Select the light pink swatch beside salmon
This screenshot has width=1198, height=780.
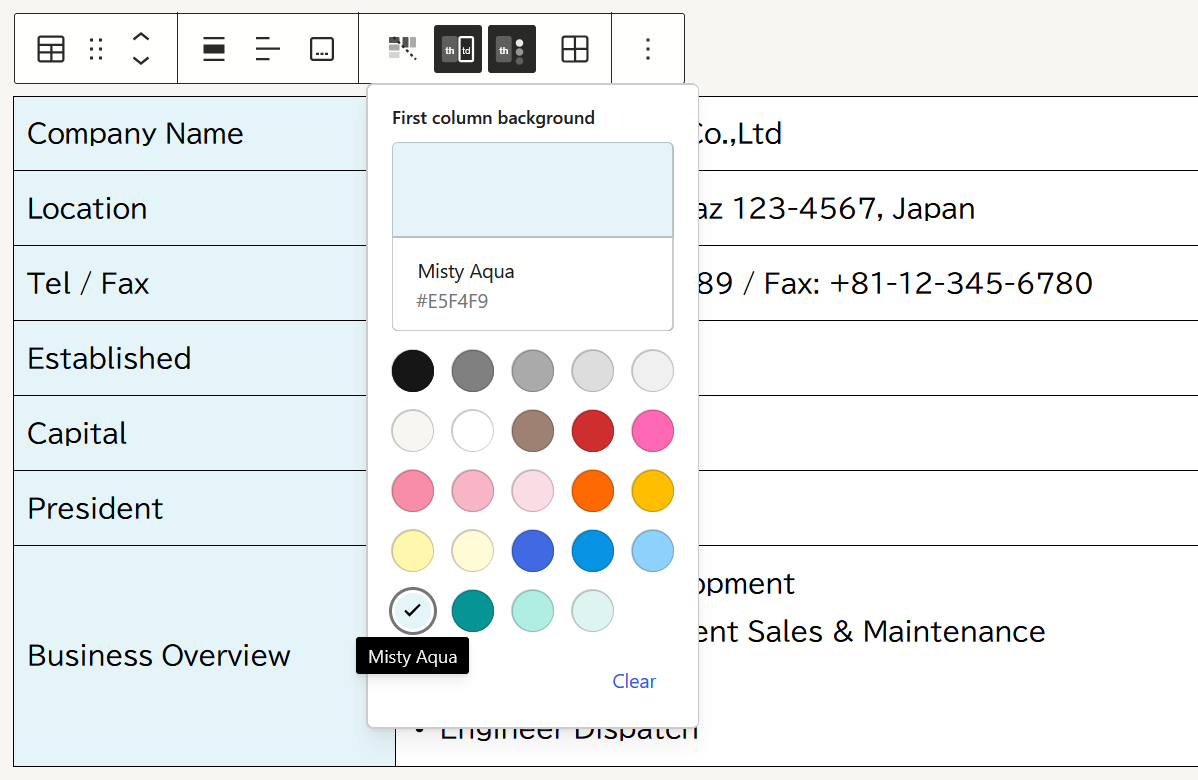pos(473,491)
